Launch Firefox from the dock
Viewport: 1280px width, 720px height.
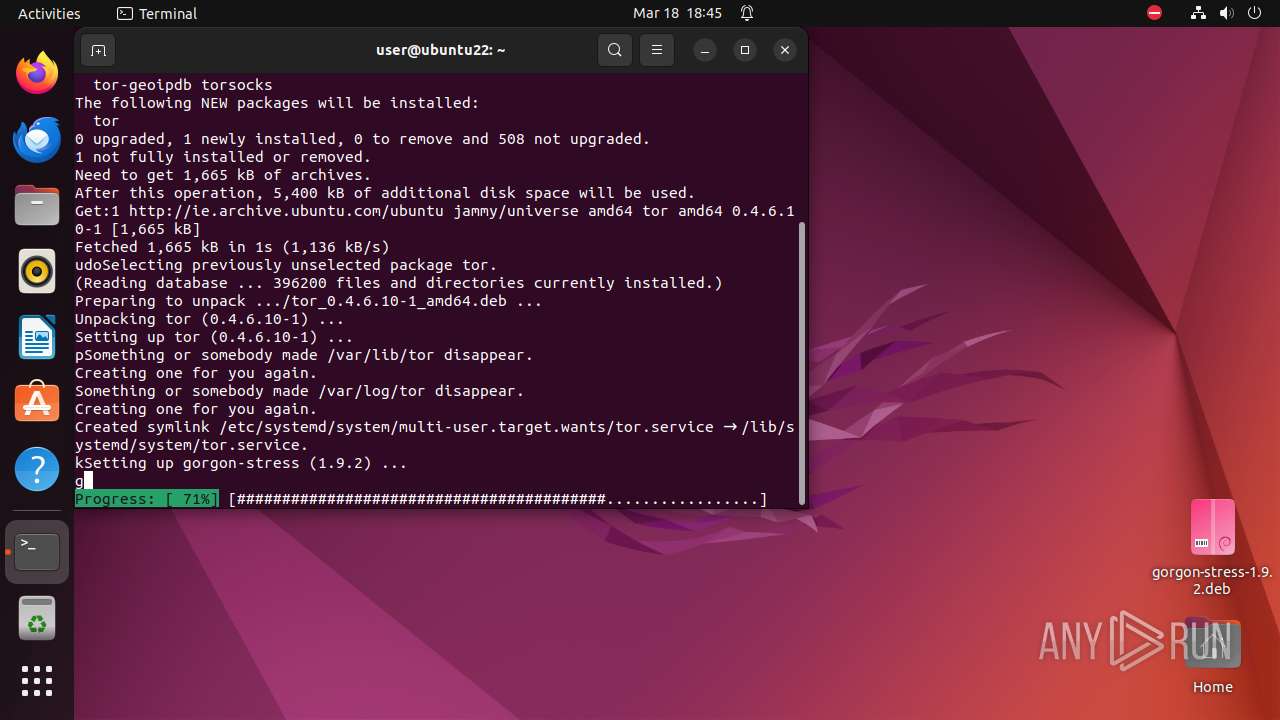37,73
